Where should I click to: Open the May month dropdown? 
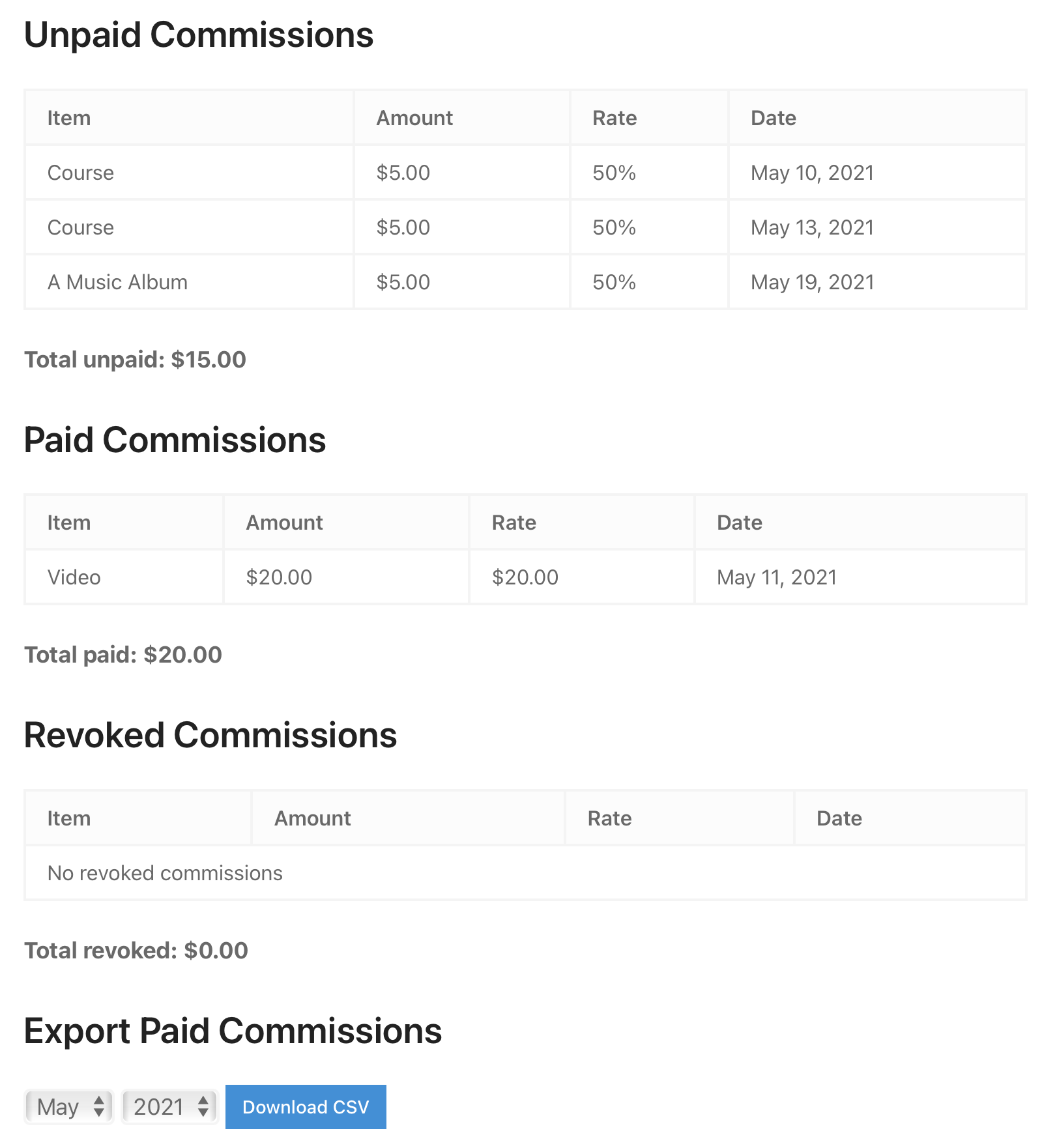pyautogui.click(x=70, y=1106)
